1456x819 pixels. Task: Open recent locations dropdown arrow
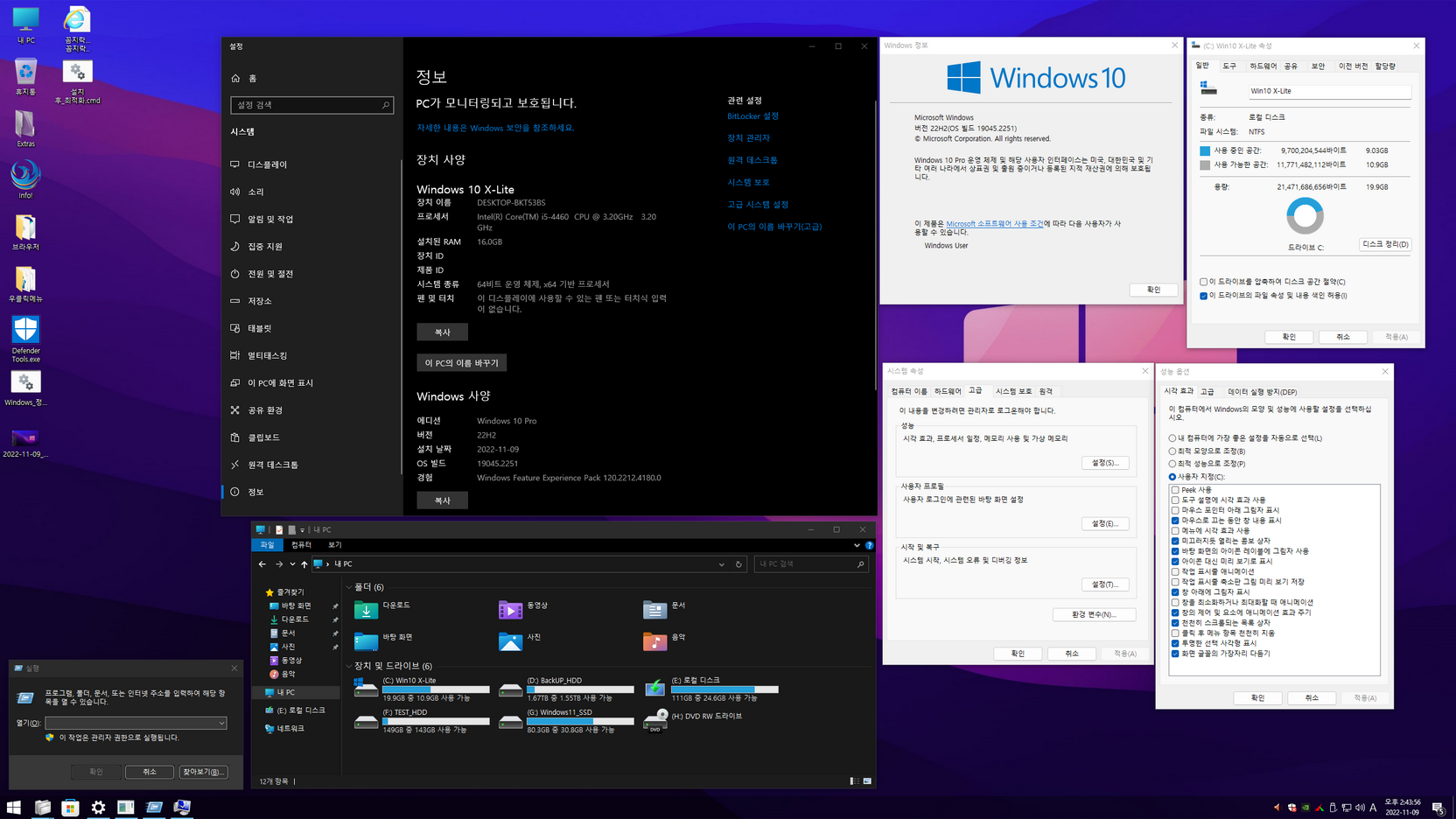point(292,564)
